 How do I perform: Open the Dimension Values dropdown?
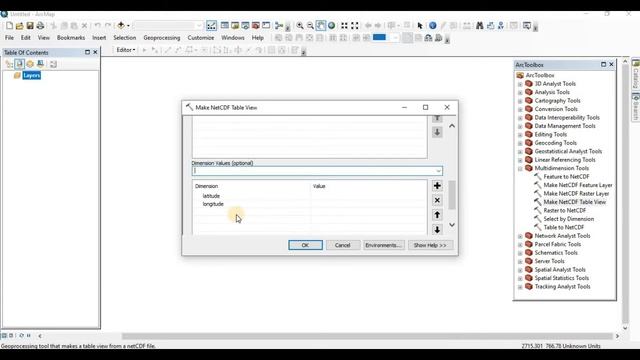[438, 171]
